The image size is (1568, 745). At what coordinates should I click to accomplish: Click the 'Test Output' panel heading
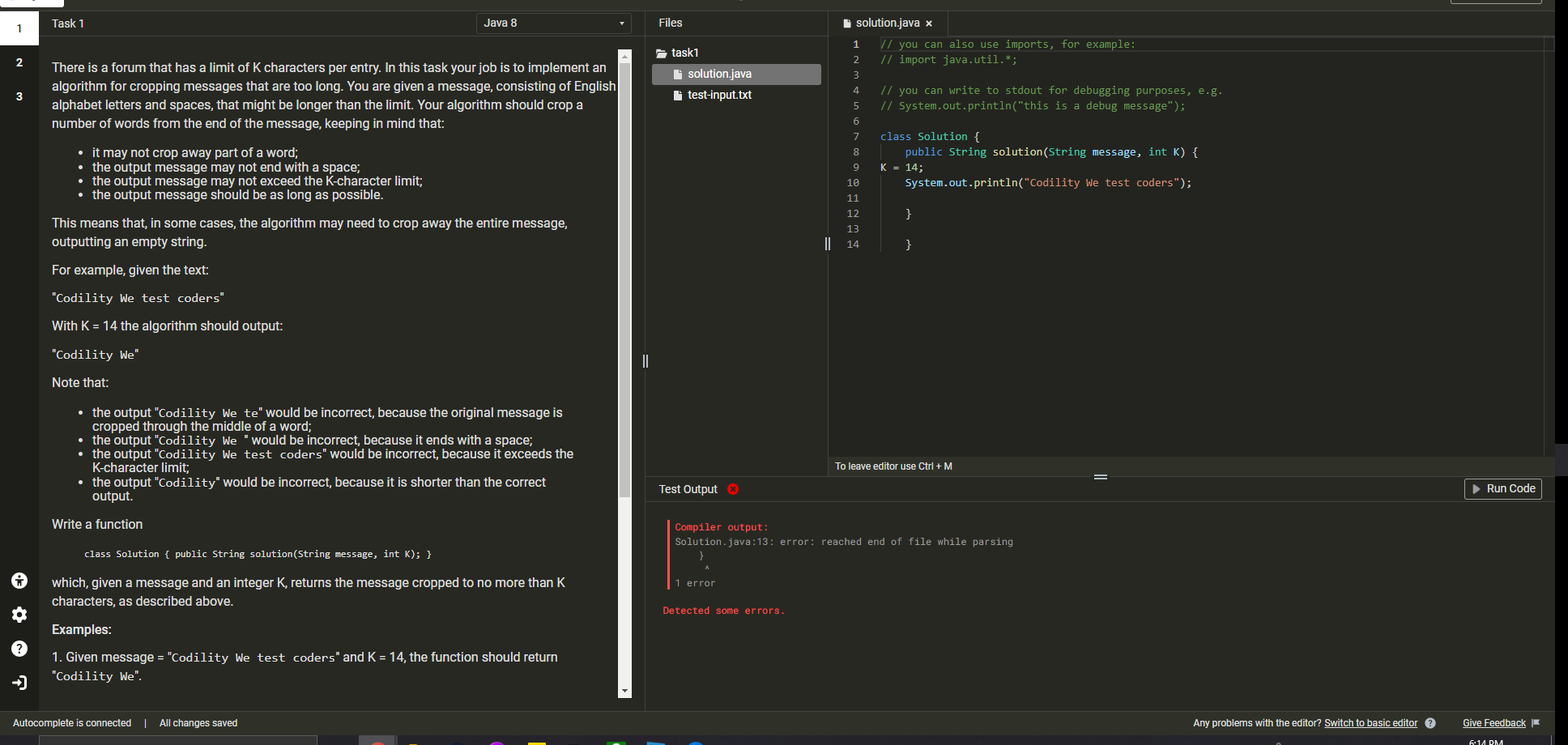click(688, 489)
